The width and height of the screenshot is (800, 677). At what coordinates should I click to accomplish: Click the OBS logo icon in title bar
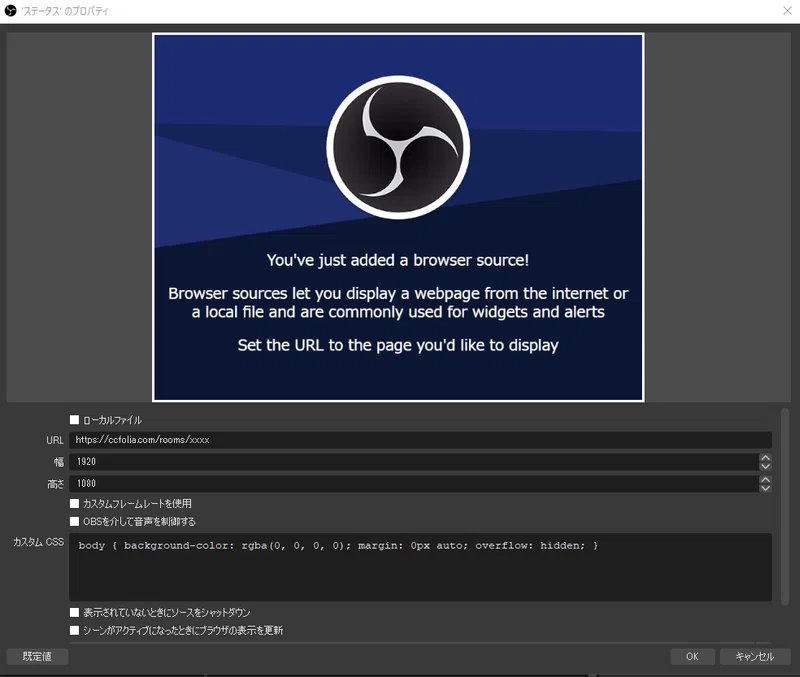coord(10,11)
